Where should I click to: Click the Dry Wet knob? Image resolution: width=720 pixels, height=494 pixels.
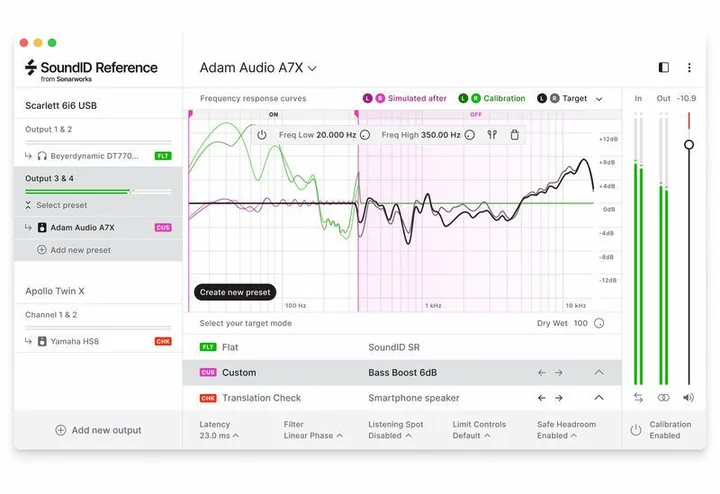coord(599,323)
